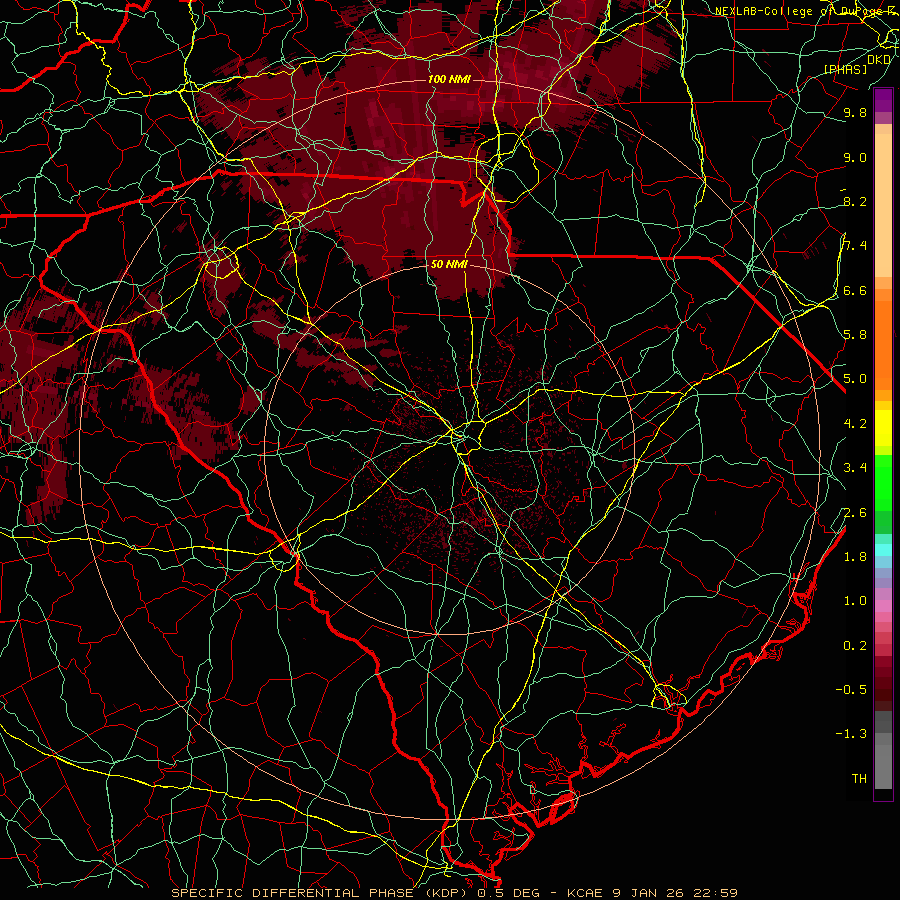This screenshot has height=900, width=900.
Task: Pick the yellow segment of the color bar
Action: pyautogui.click(x=883, y=428)
